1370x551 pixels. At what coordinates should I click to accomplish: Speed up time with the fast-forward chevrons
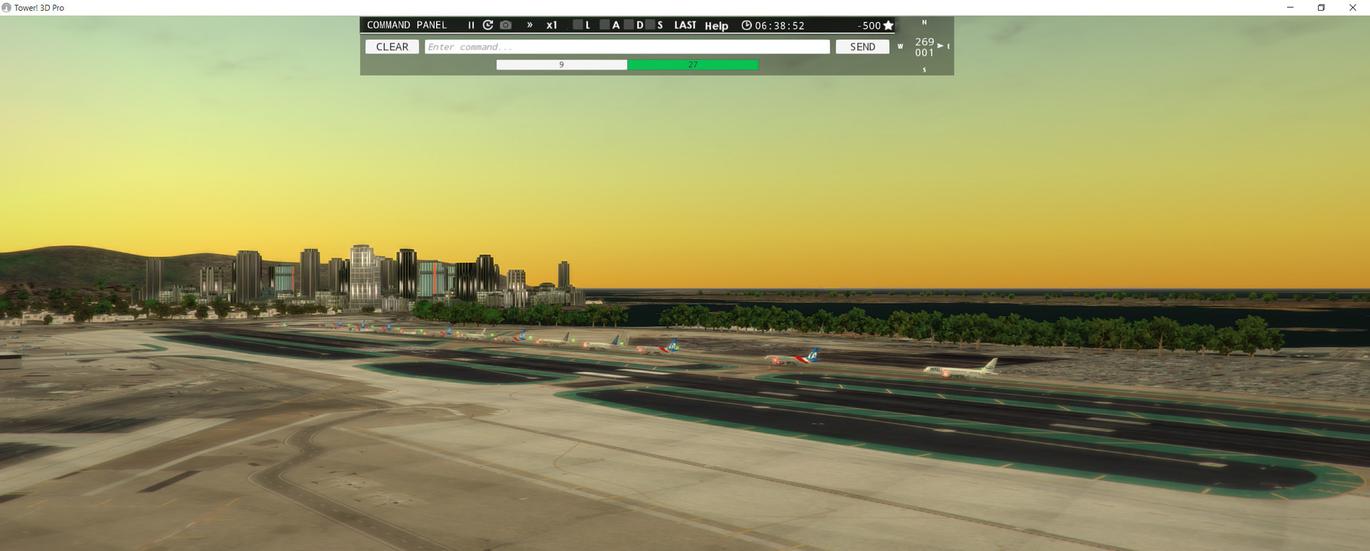(x=530, y=25)
